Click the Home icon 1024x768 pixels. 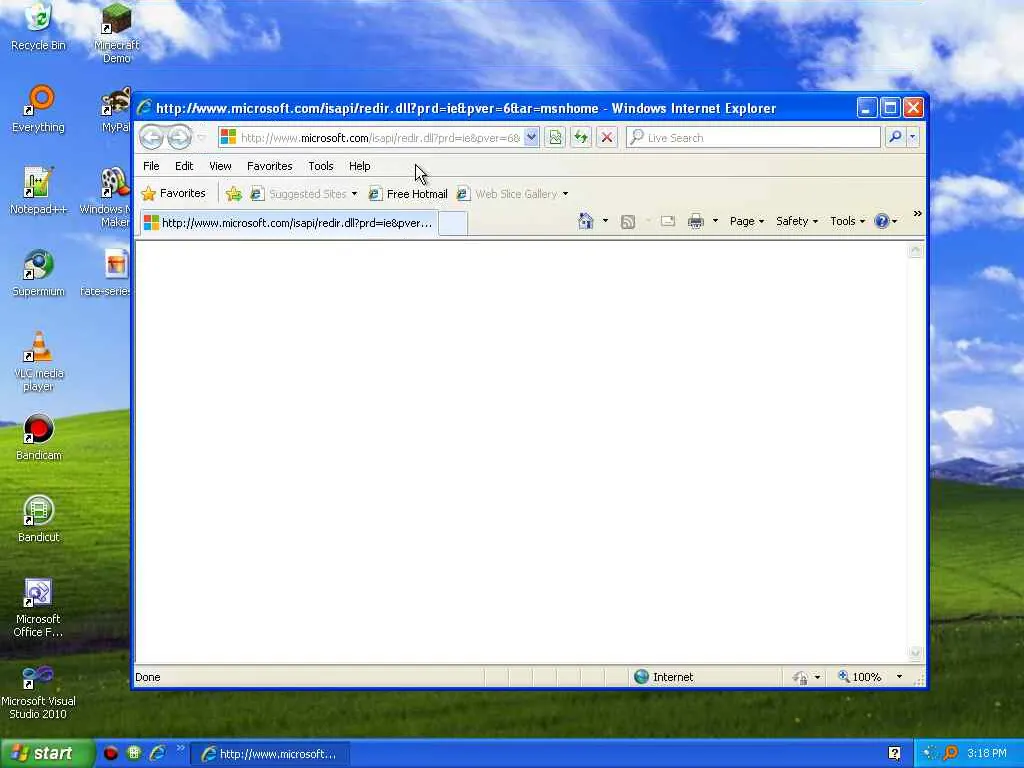(x=585, y=221)
